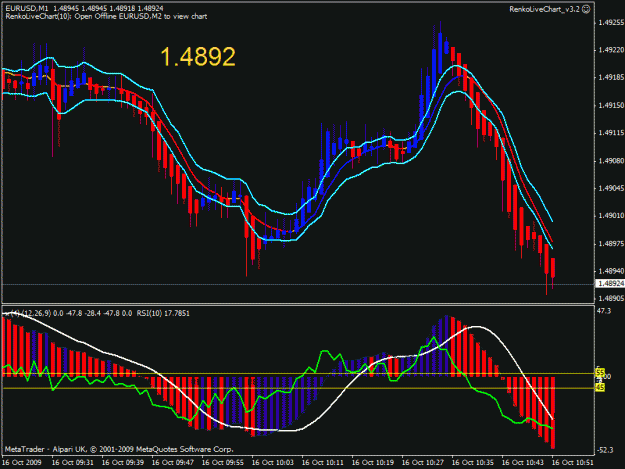Click the 1.49150 price scale label
Screen dimensions: 625x469
(x=611, y=105)
